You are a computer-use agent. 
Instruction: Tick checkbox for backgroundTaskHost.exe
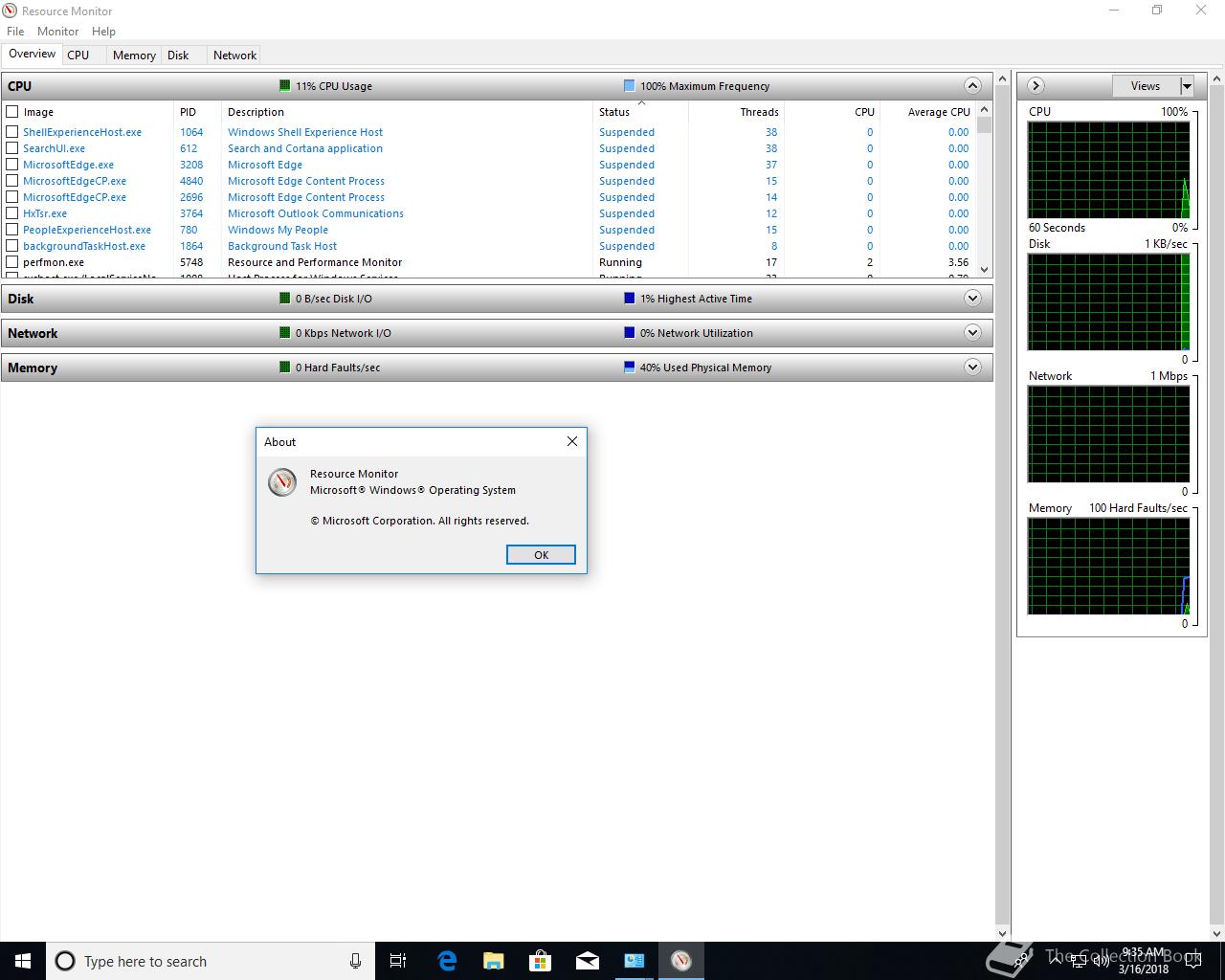coord(12,246)
